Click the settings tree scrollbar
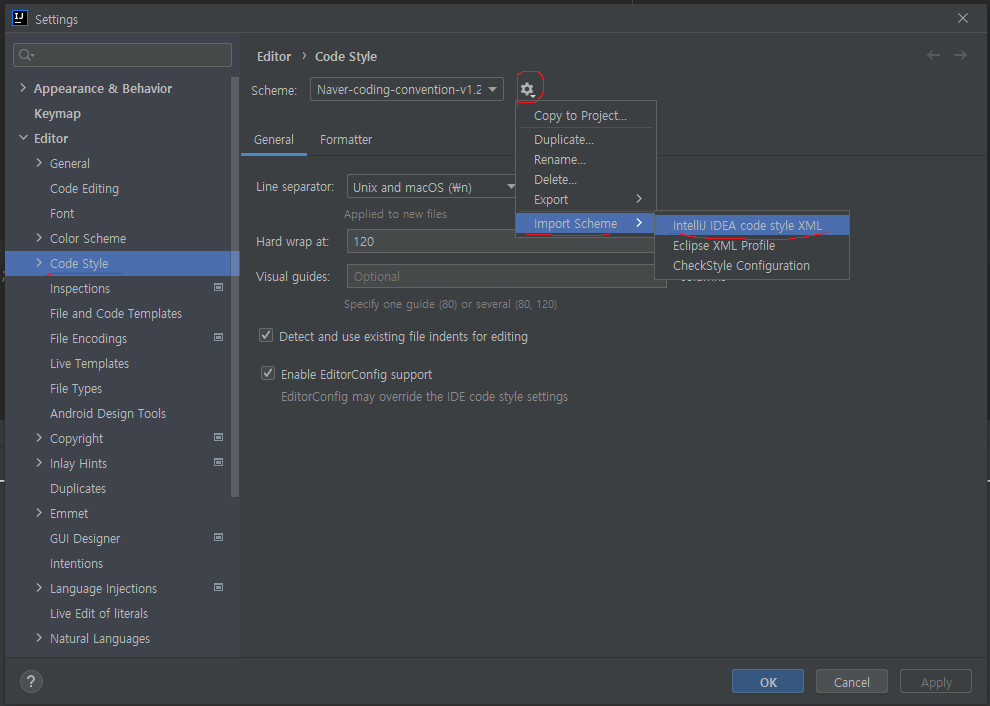Viewport: 990px width, 706px height. [235, 287]
